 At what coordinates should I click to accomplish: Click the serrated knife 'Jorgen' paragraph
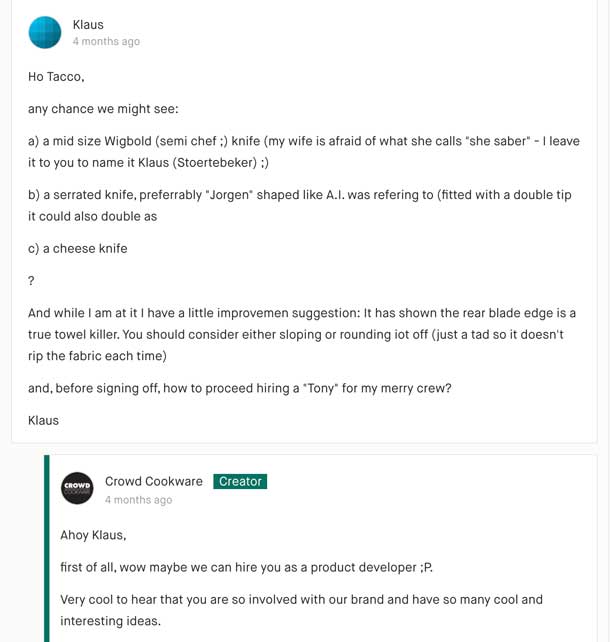[x=300, y=206]
